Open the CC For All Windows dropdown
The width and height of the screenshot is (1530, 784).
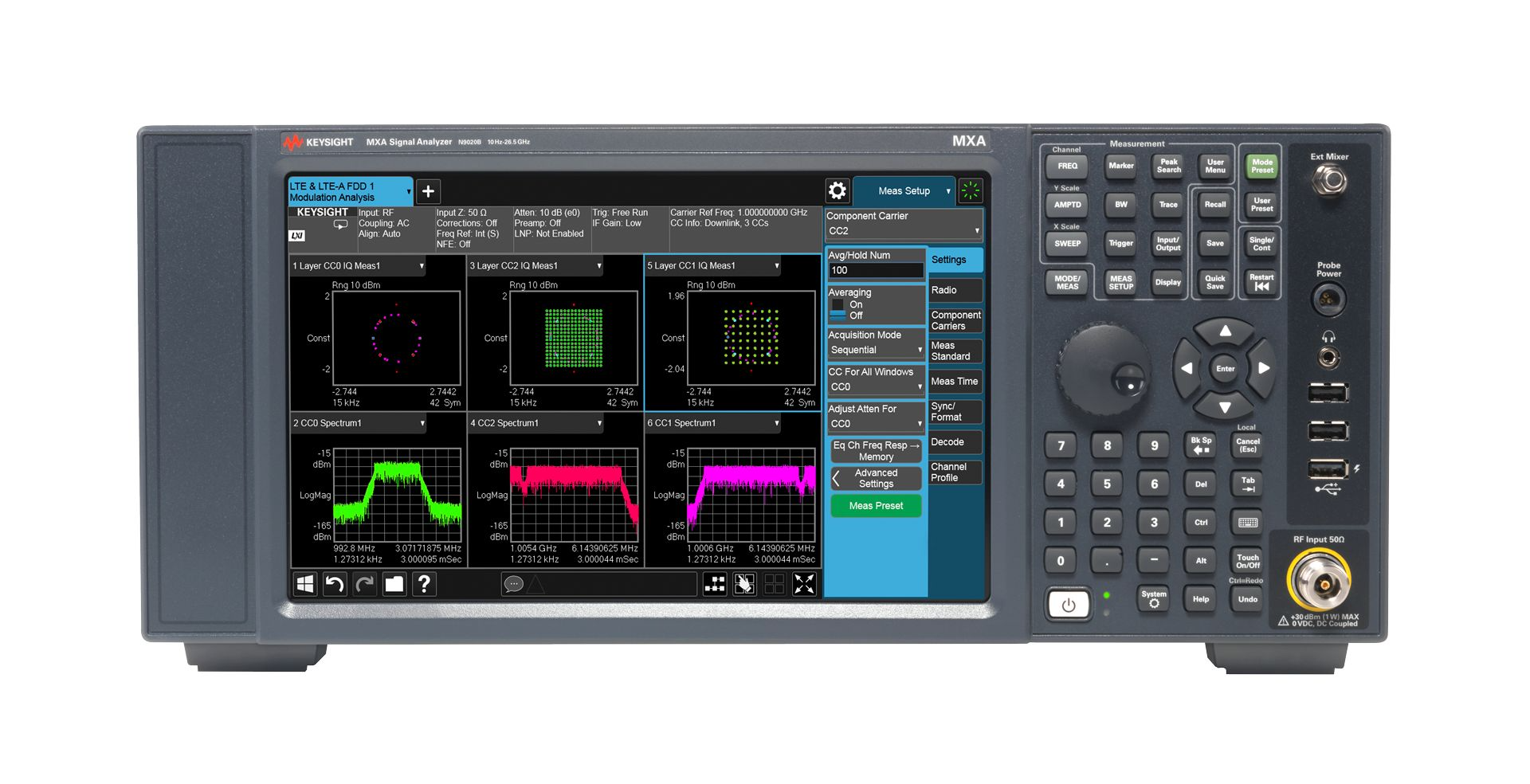(875, 386)
